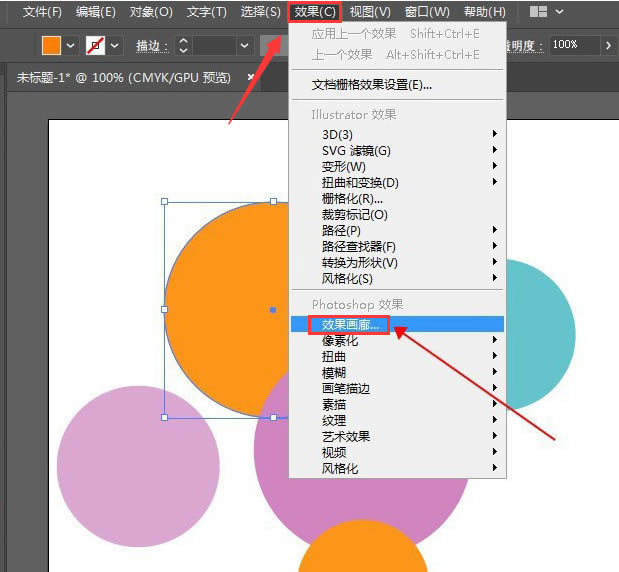Open the 模糊 submenu
This screenshot has height=572, width=619.
398,372
